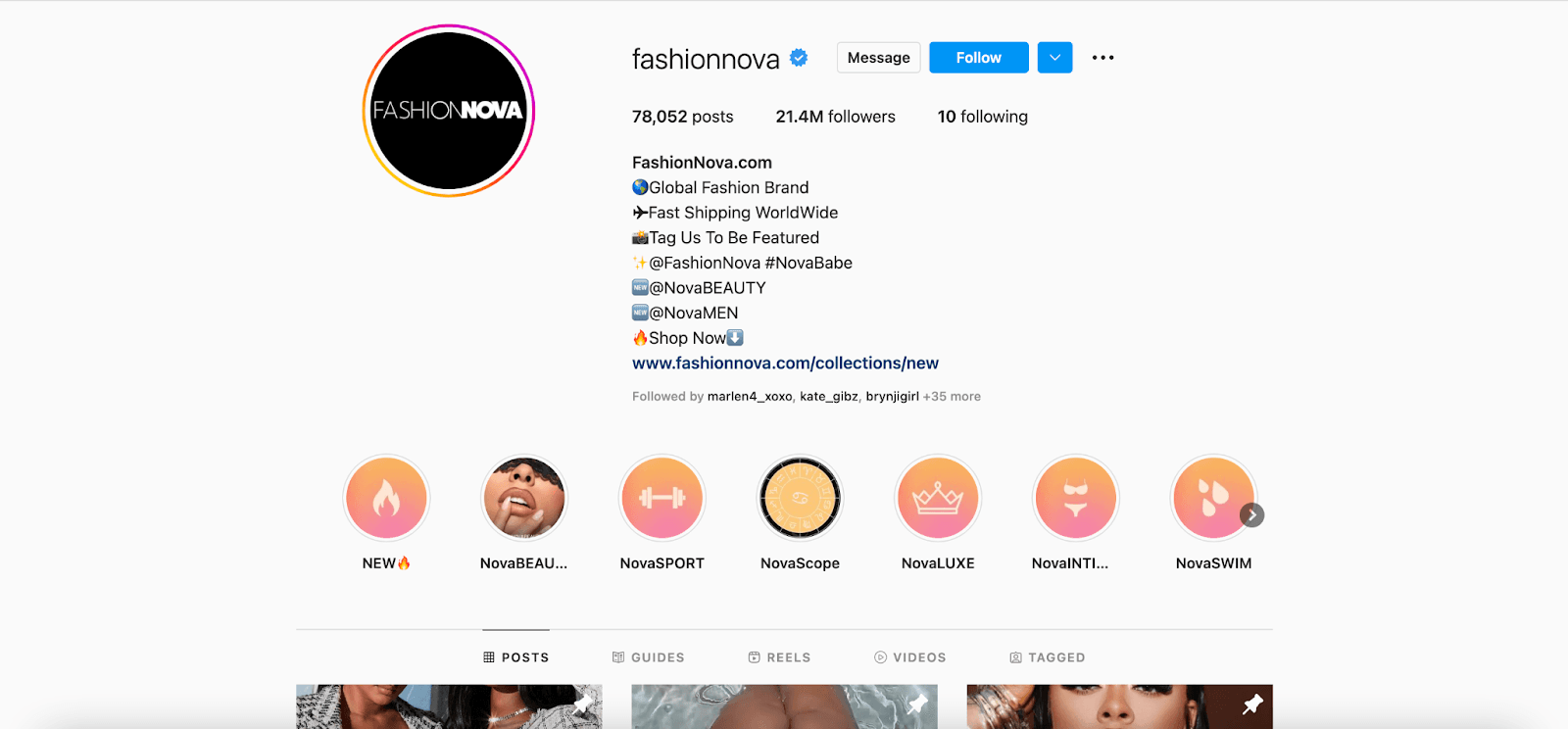
Task: Click the FashionNova profile picture story
Action: click(x=449, y=111)
